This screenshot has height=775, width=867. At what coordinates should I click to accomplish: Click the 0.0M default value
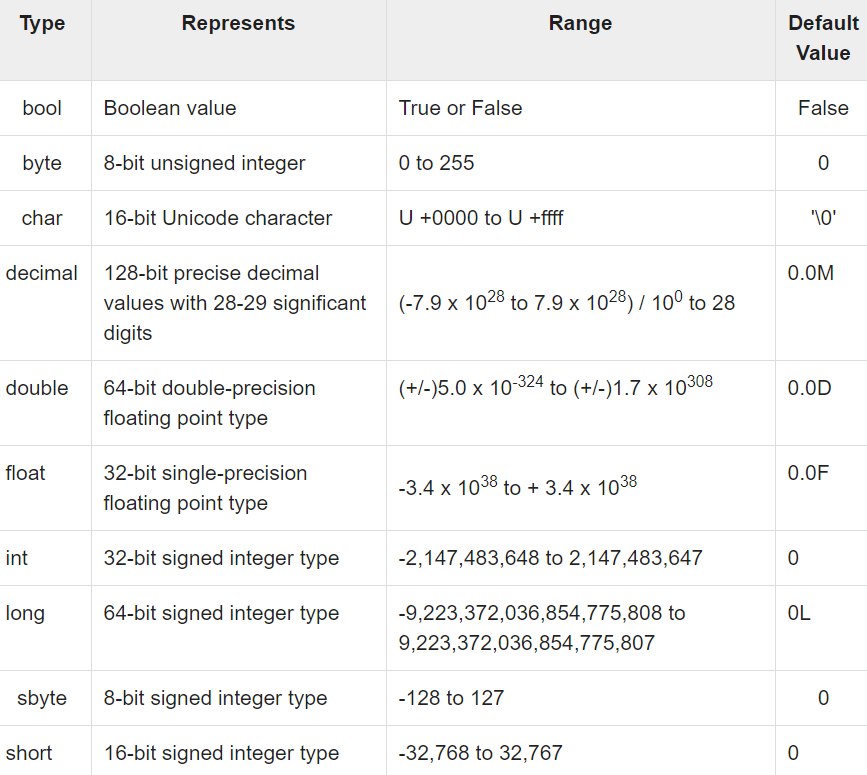[811, 273]
